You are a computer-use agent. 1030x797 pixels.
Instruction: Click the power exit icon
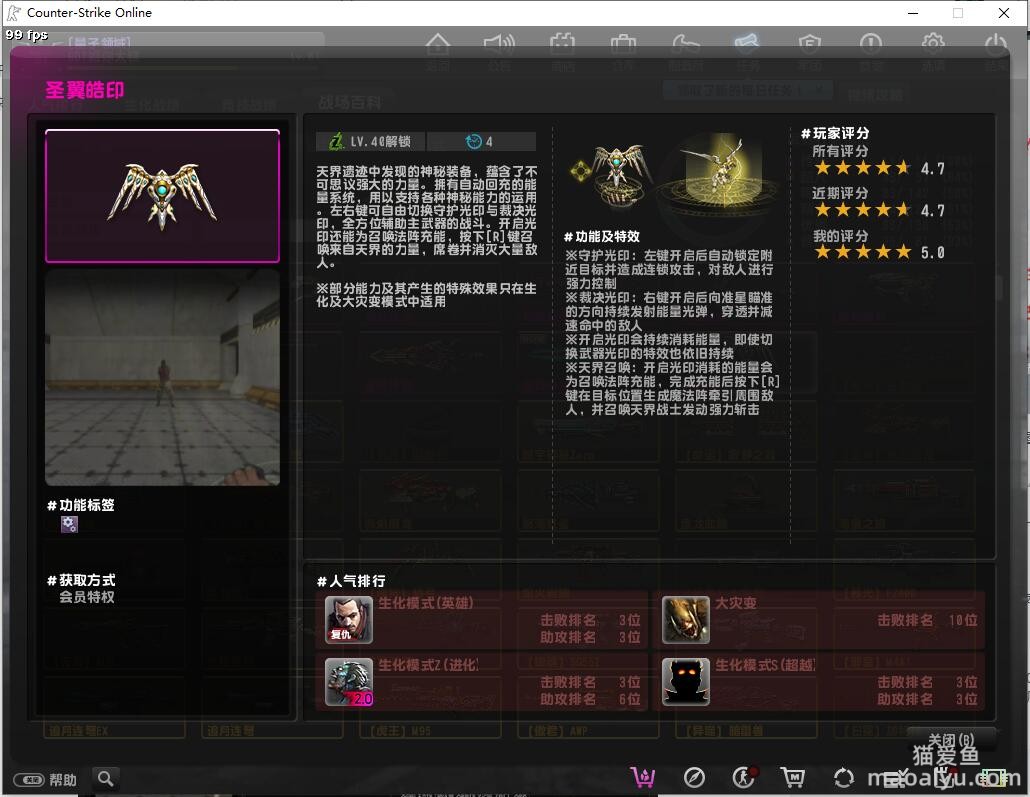point(996,45)
